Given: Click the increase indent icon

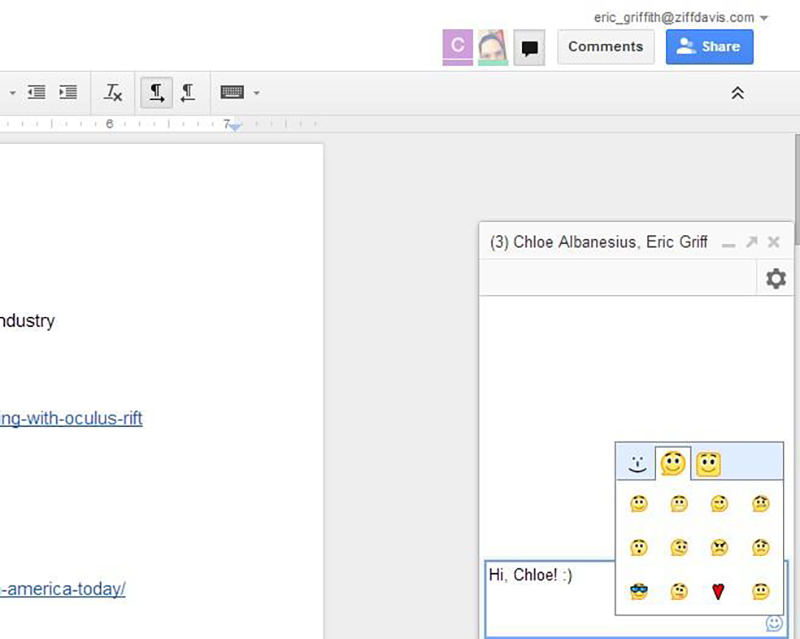Looking at the screenshot, I should (68, 93).
